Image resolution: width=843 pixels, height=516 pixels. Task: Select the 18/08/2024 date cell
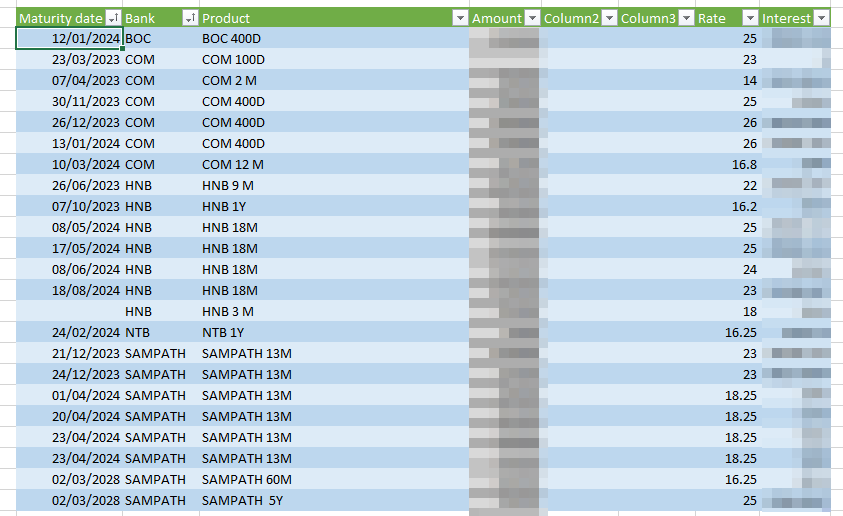click(69, 290)
